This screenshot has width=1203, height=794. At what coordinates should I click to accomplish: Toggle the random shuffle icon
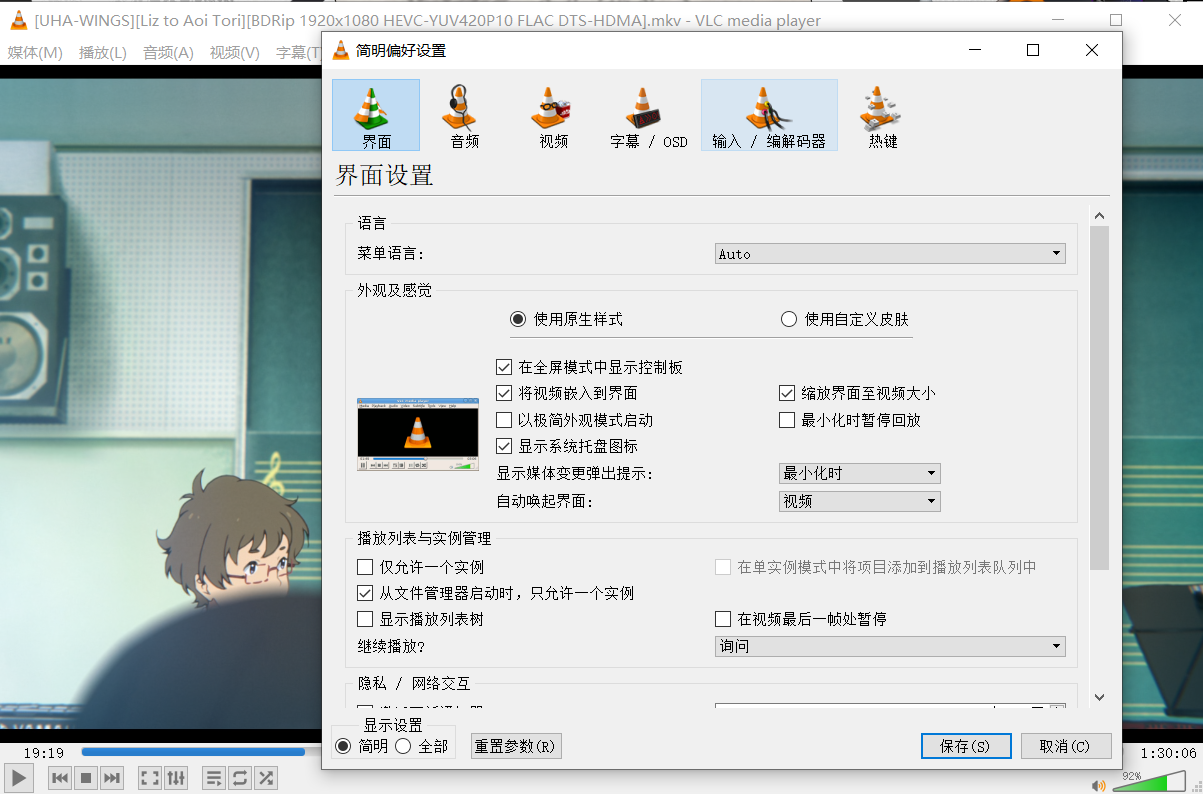[266, 777]
